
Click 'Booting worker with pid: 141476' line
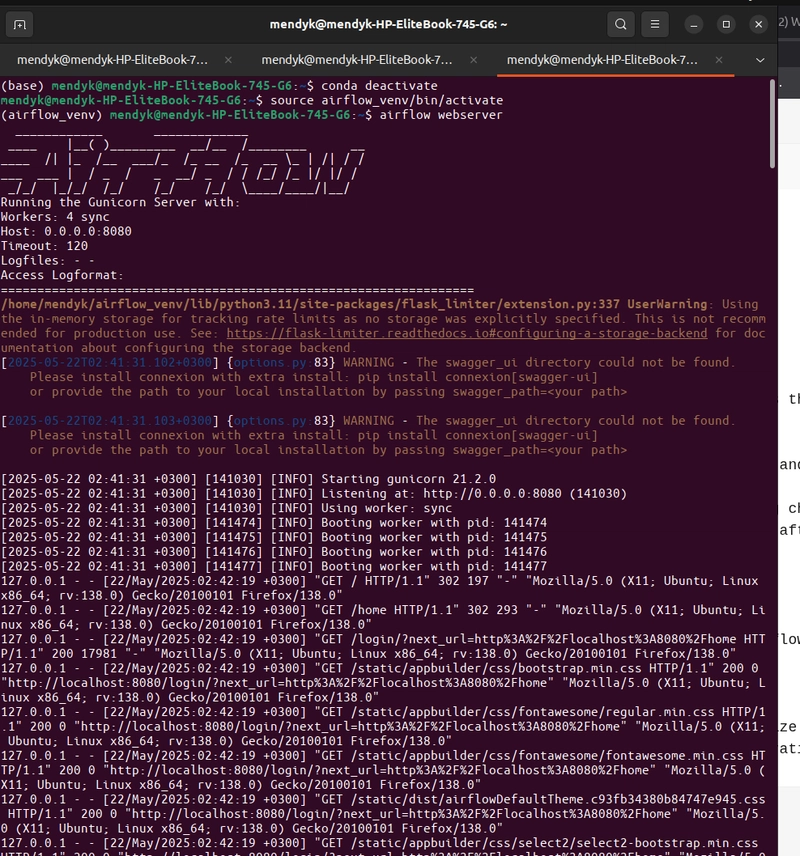coord(274,552)
